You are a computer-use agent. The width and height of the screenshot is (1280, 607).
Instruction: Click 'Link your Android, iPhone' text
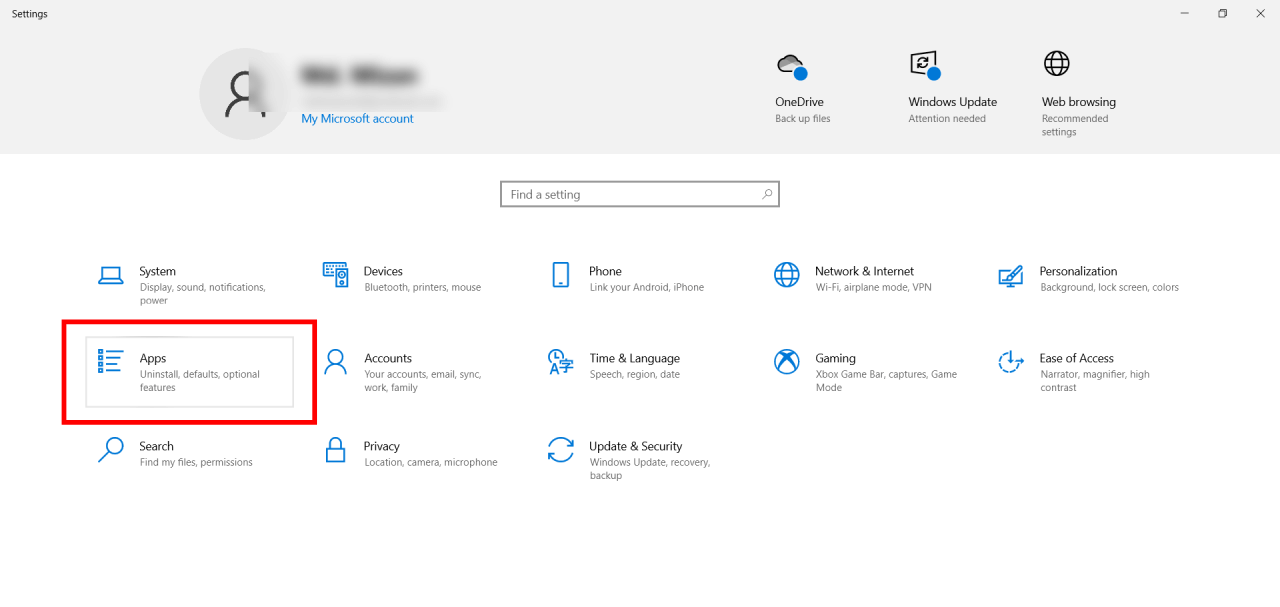[646, 287]
